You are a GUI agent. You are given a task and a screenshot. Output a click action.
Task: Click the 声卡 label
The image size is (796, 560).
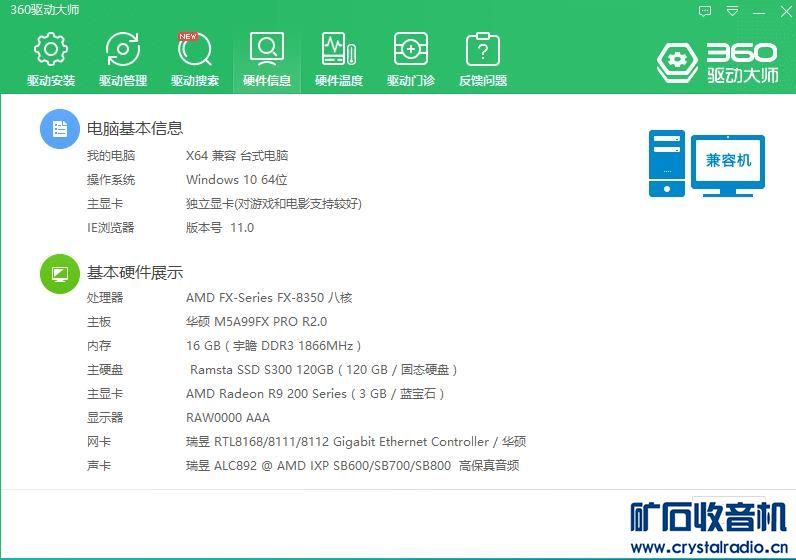pos(99,466)
